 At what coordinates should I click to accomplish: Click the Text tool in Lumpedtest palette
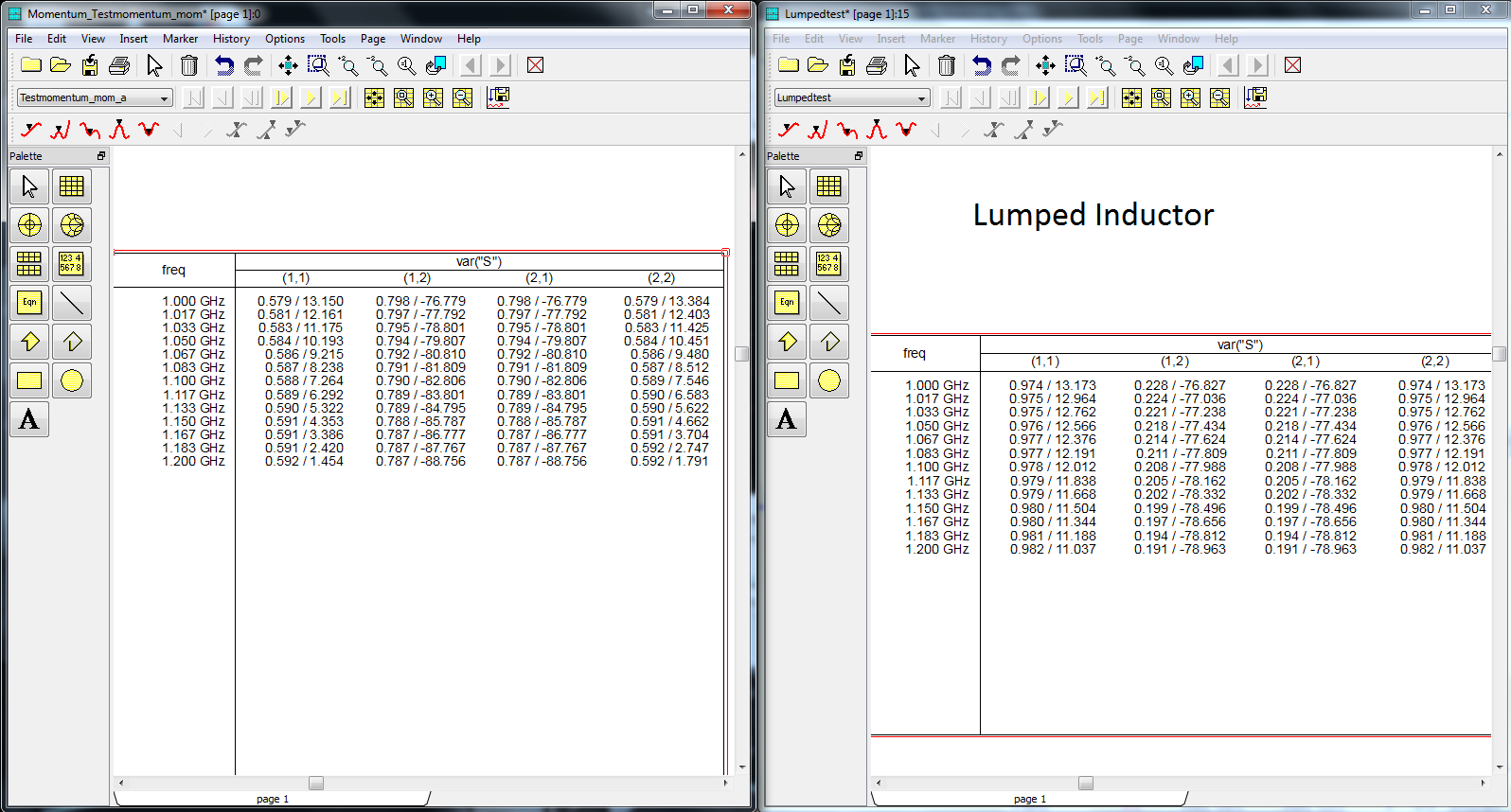tap(787, 419)
